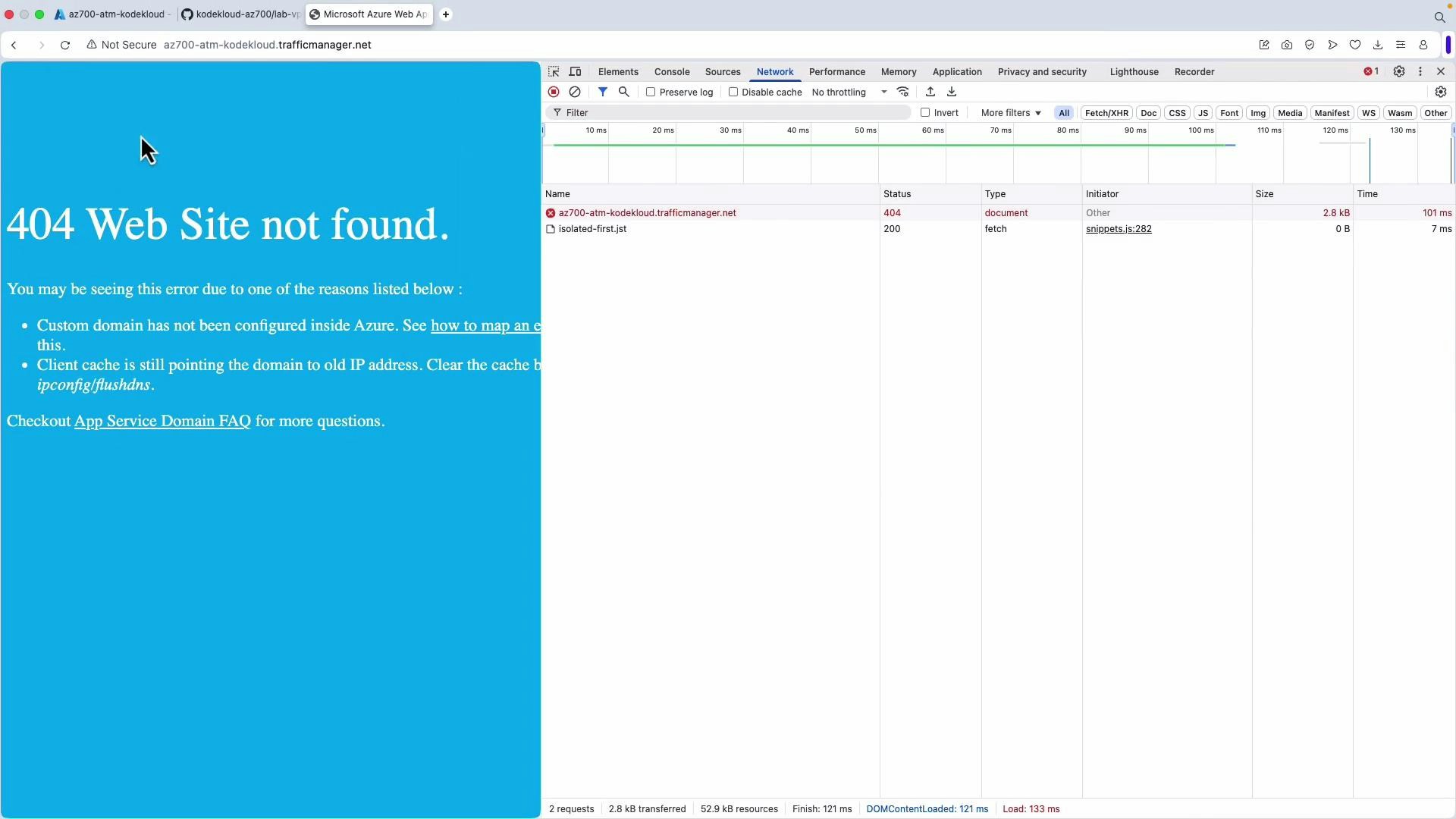Open DevTools settings gear
Viewport: 1456px width, 819px height.
1399,71
